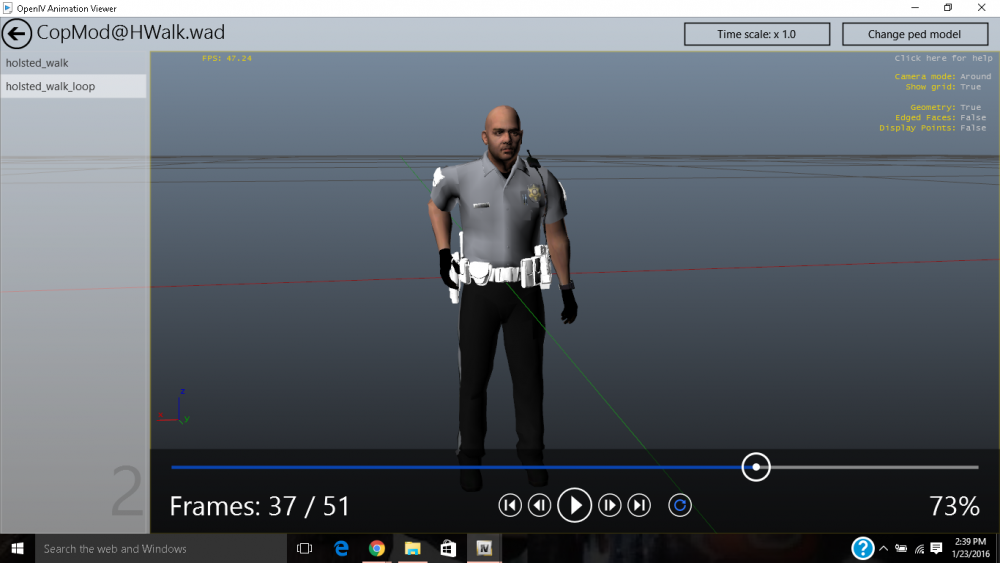Click the police officer ped model

coord(504,296)
